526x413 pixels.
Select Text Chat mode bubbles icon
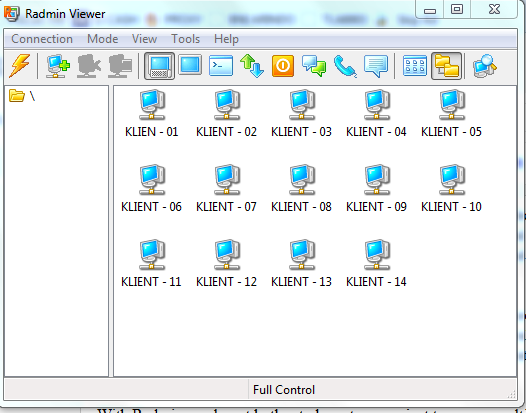coord(314,66)
